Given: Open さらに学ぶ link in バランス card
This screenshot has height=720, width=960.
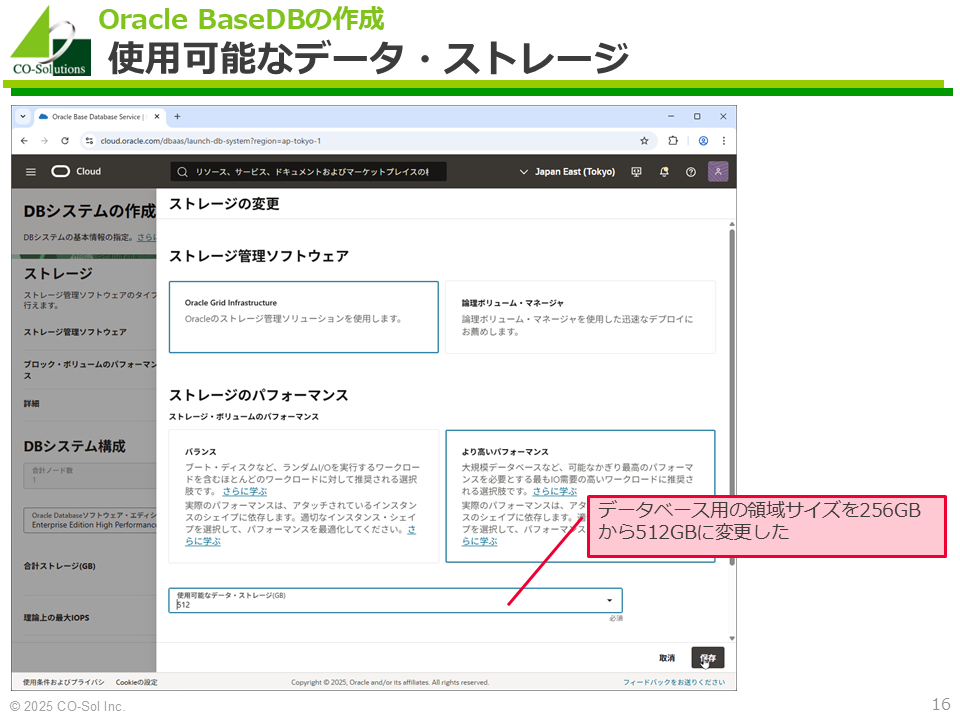Looking at the screenshot, I should click(x=244, y=492).
